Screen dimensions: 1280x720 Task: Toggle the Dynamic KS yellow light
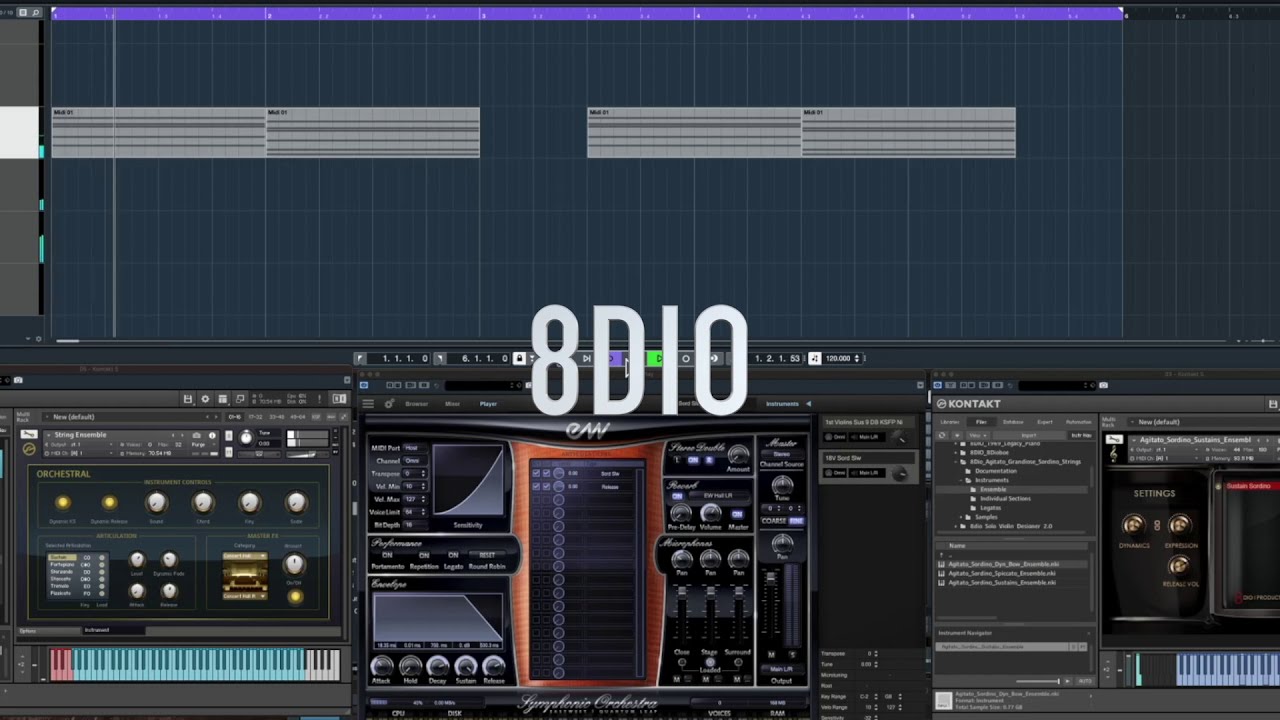pyautogui.click(x=63, y=502)
